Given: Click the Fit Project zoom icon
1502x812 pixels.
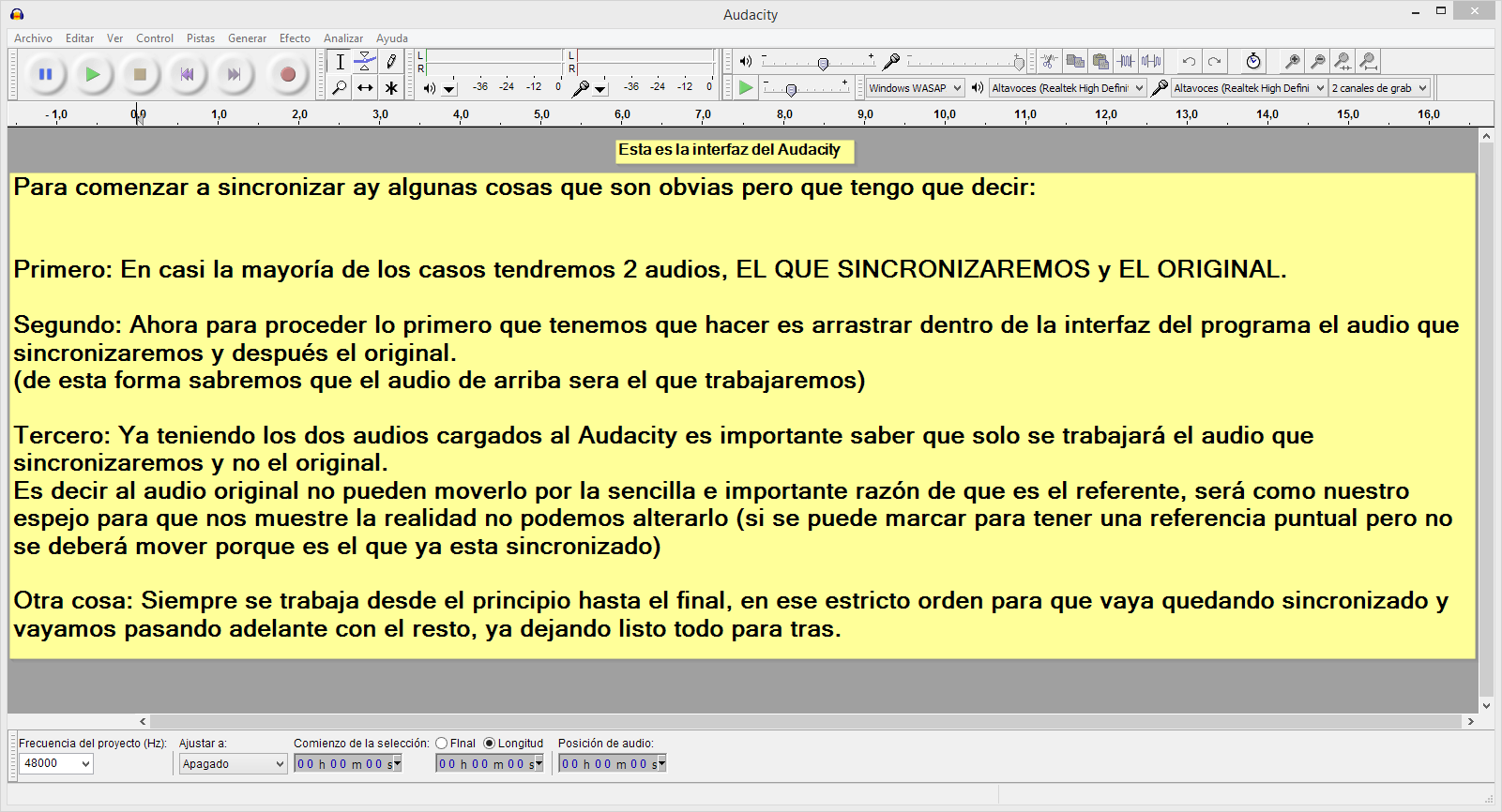Looking at the screenshot, I should click(x=1368, y=61).
